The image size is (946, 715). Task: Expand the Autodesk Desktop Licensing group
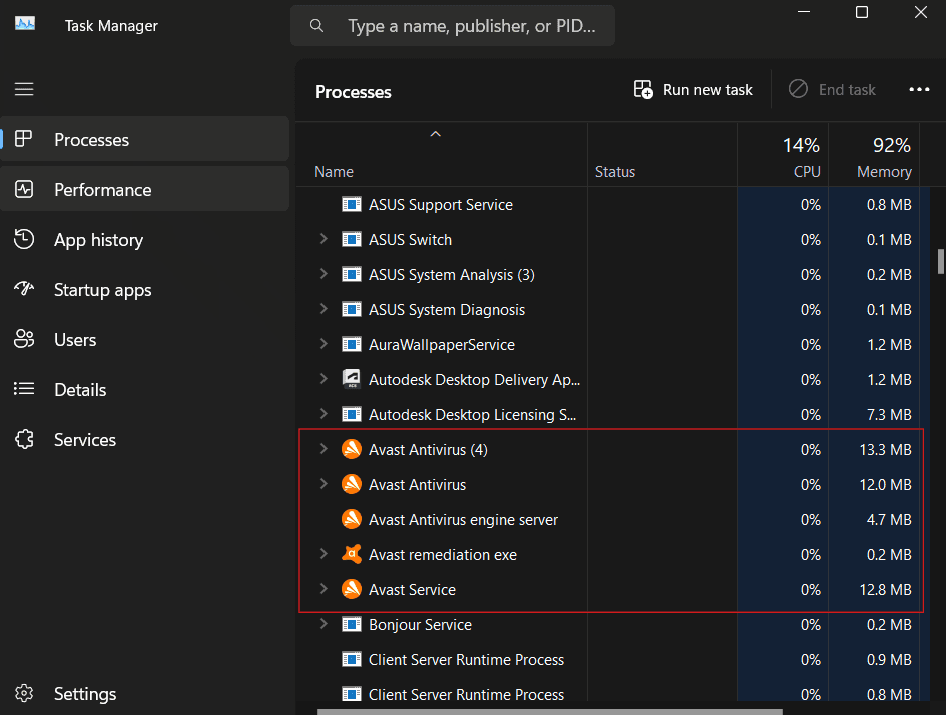(323, 414)
